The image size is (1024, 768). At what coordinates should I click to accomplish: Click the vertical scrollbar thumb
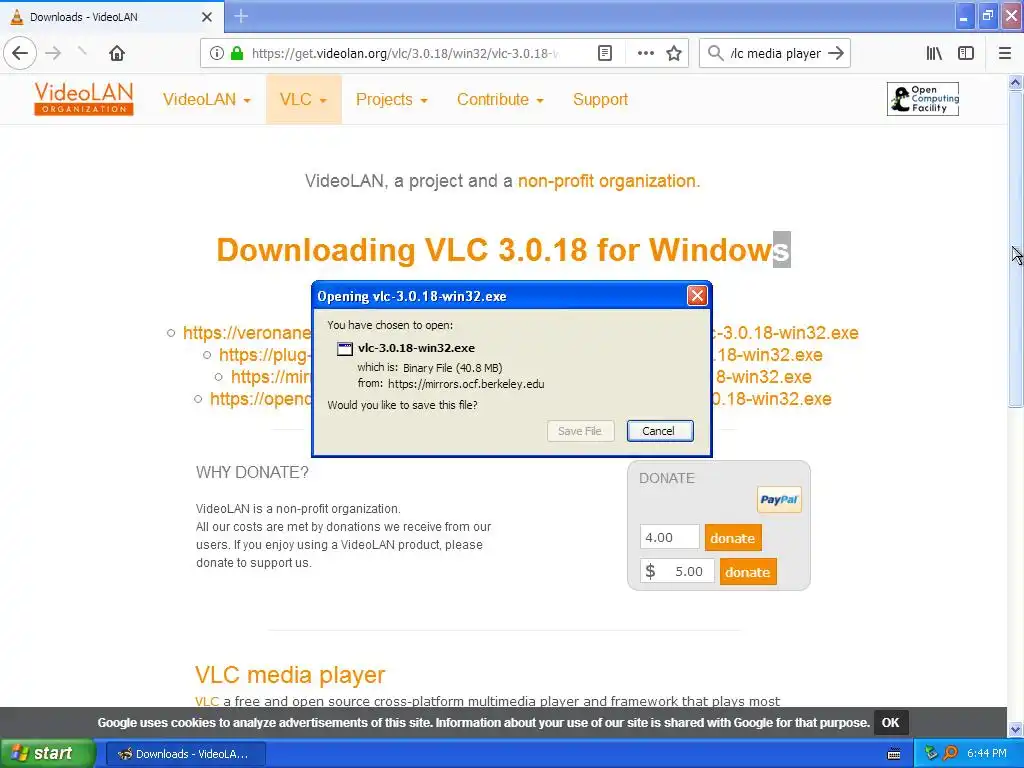(1015, 249)
